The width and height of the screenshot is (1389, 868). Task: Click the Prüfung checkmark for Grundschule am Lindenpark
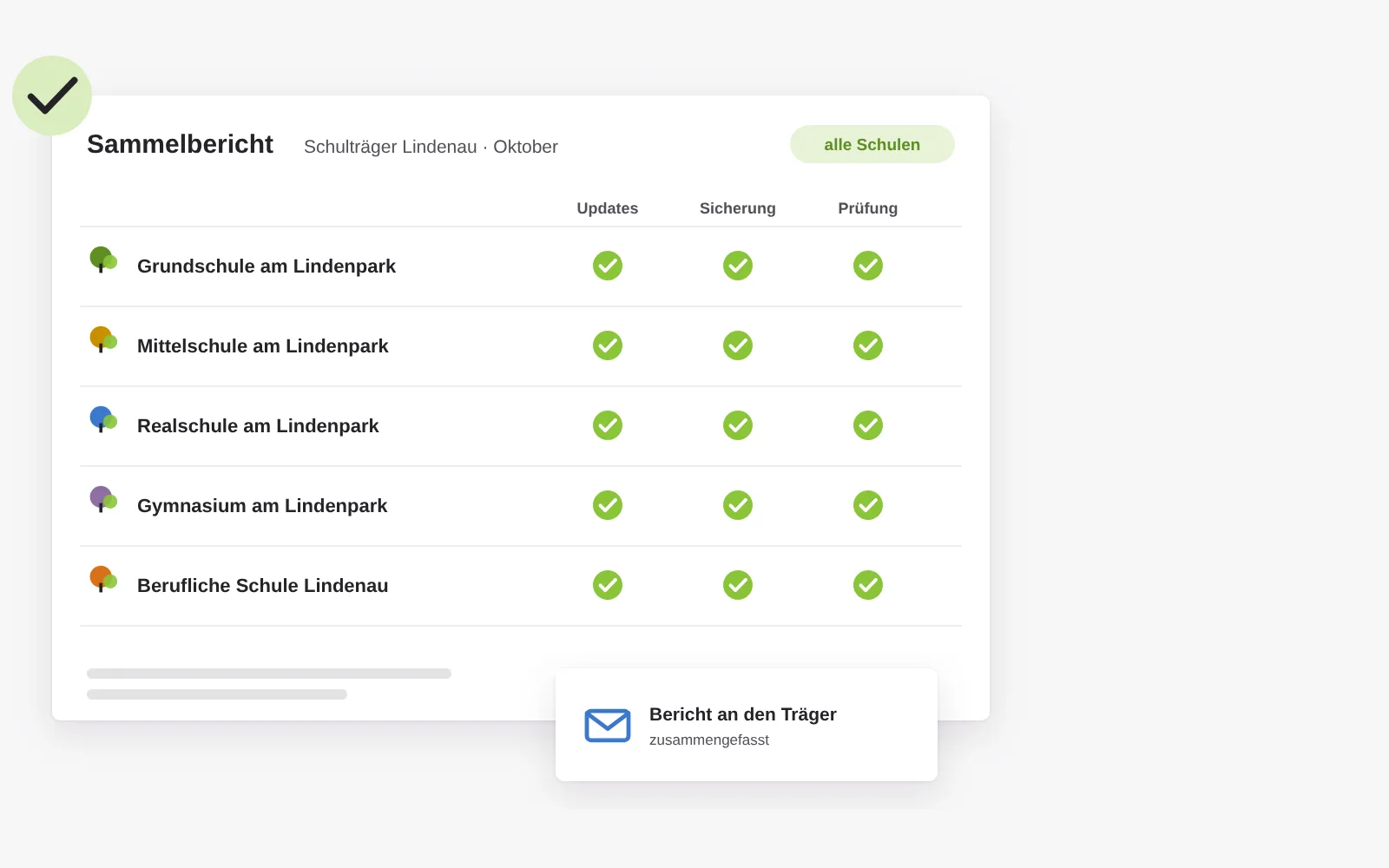click(x=868, y=266)
